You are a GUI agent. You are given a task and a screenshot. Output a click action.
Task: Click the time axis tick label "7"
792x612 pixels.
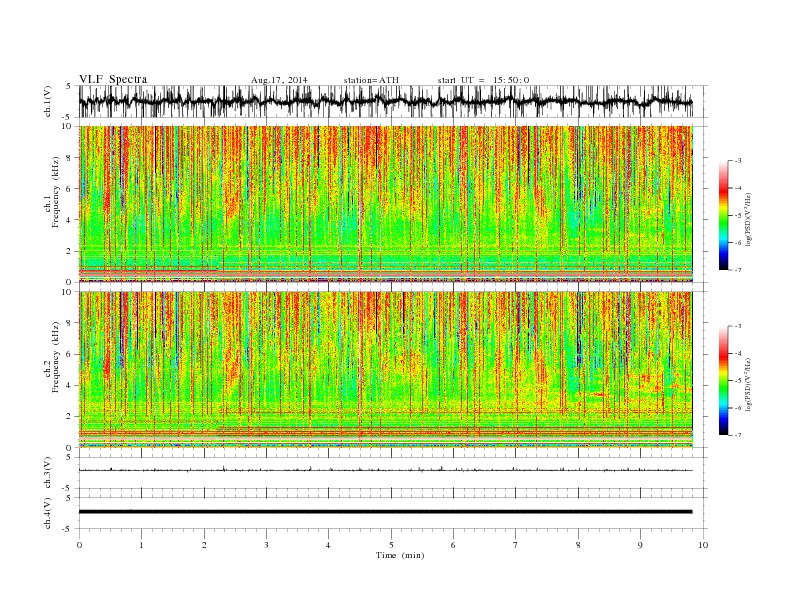[x=516, y=545]
